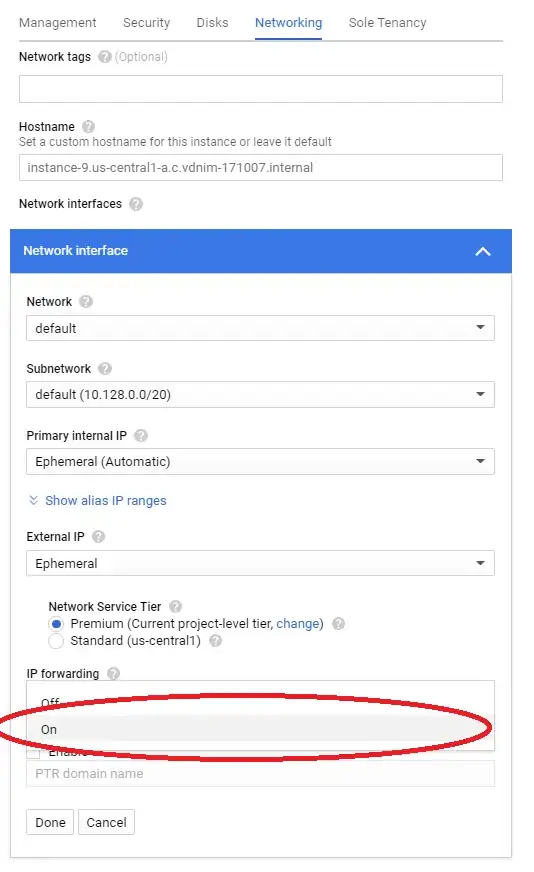Click help icon next to IP forwarding
The image size is (534, 872).
point(113,673)
